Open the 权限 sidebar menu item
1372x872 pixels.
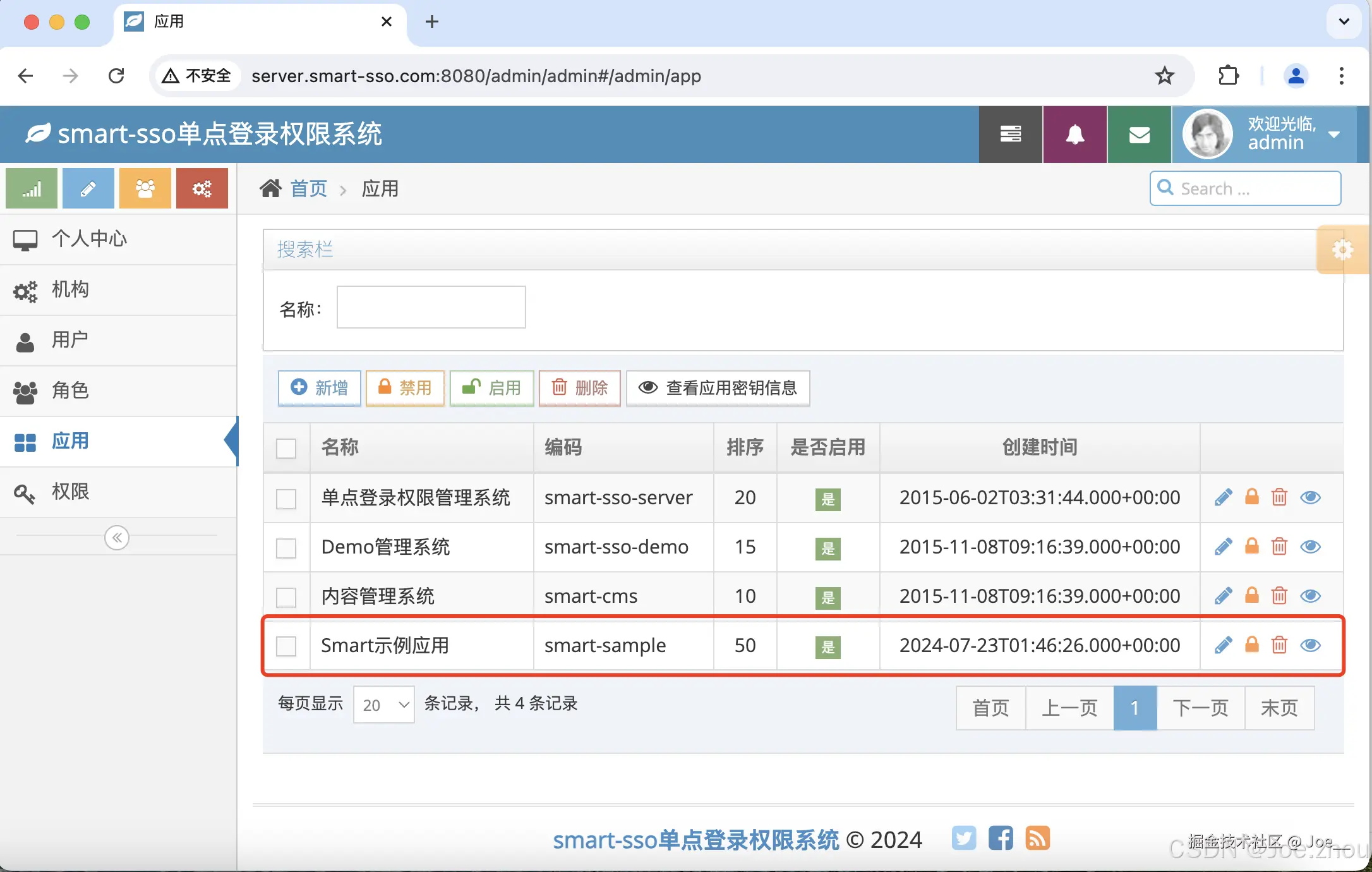[69, 492]
